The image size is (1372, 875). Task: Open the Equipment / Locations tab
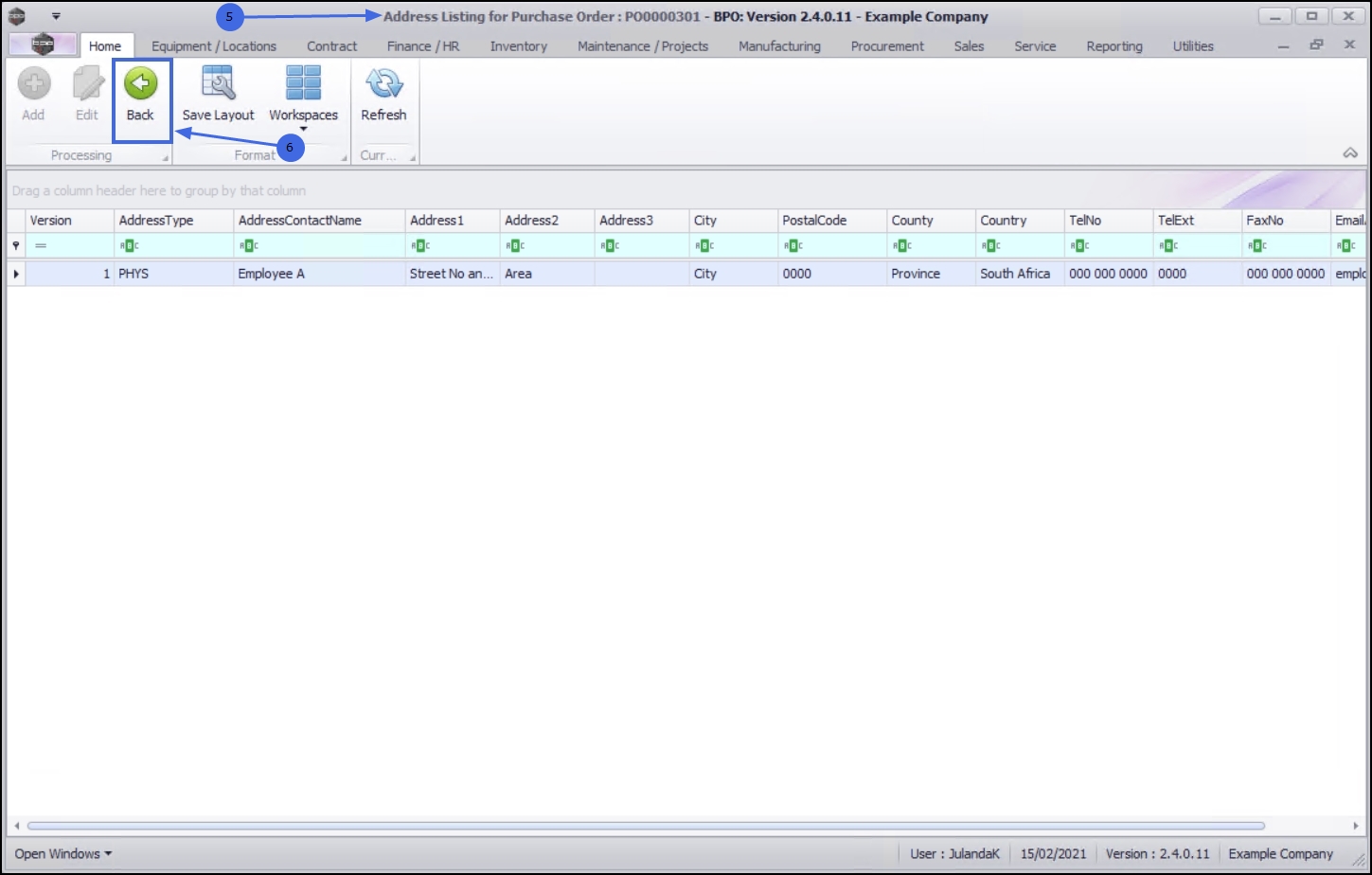tap(214, 45)
